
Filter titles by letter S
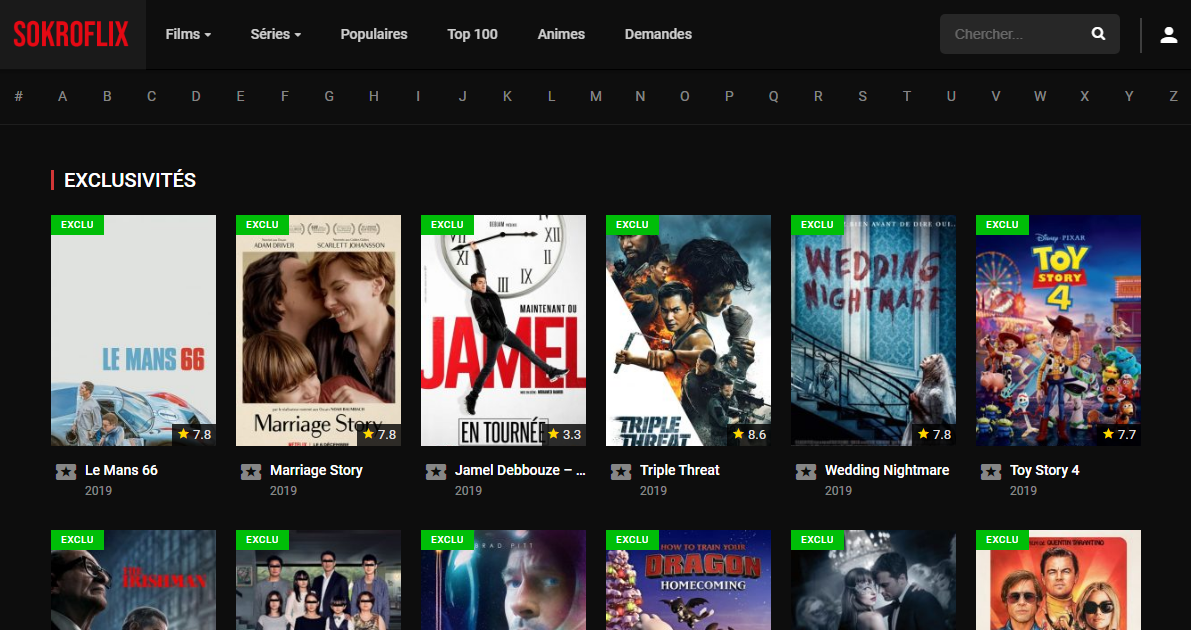(862, 97)
